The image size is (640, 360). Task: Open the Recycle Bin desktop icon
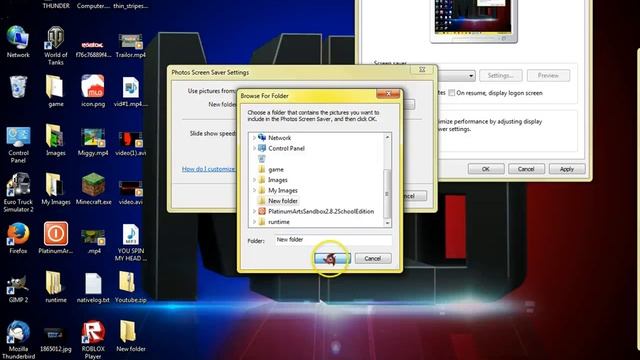pos(18,87)
